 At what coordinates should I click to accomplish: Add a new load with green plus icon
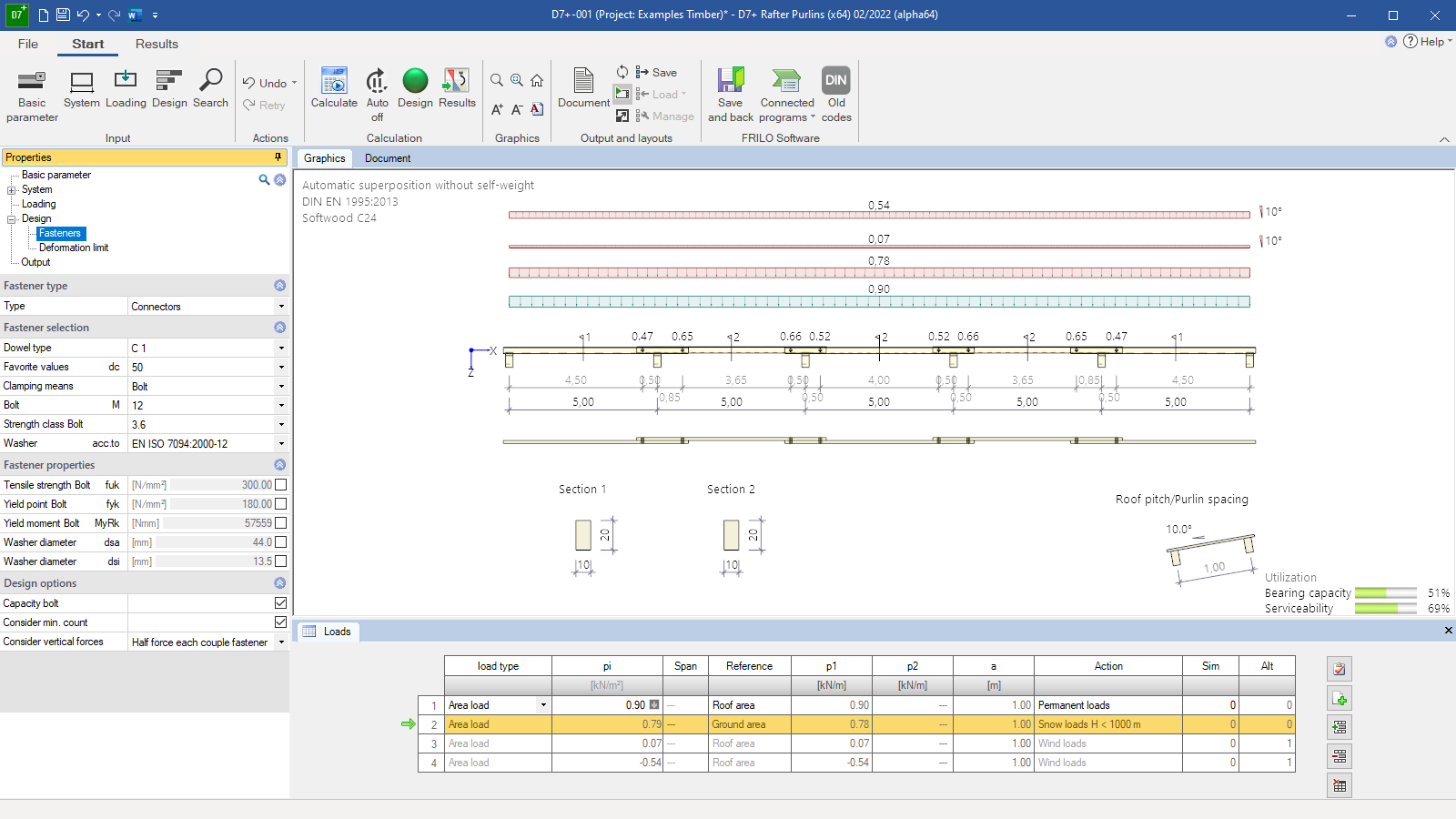coord(1340,698)
